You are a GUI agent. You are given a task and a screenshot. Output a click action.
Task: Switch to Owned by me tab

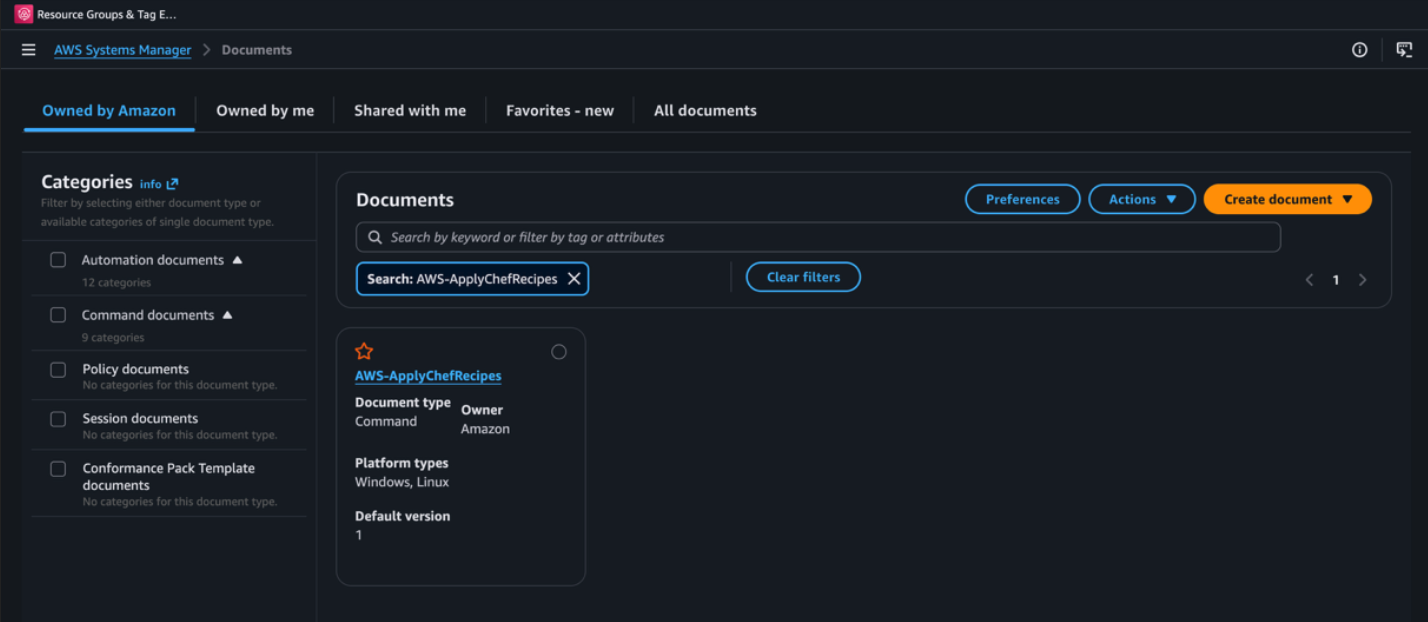click(x=265, y=111)
